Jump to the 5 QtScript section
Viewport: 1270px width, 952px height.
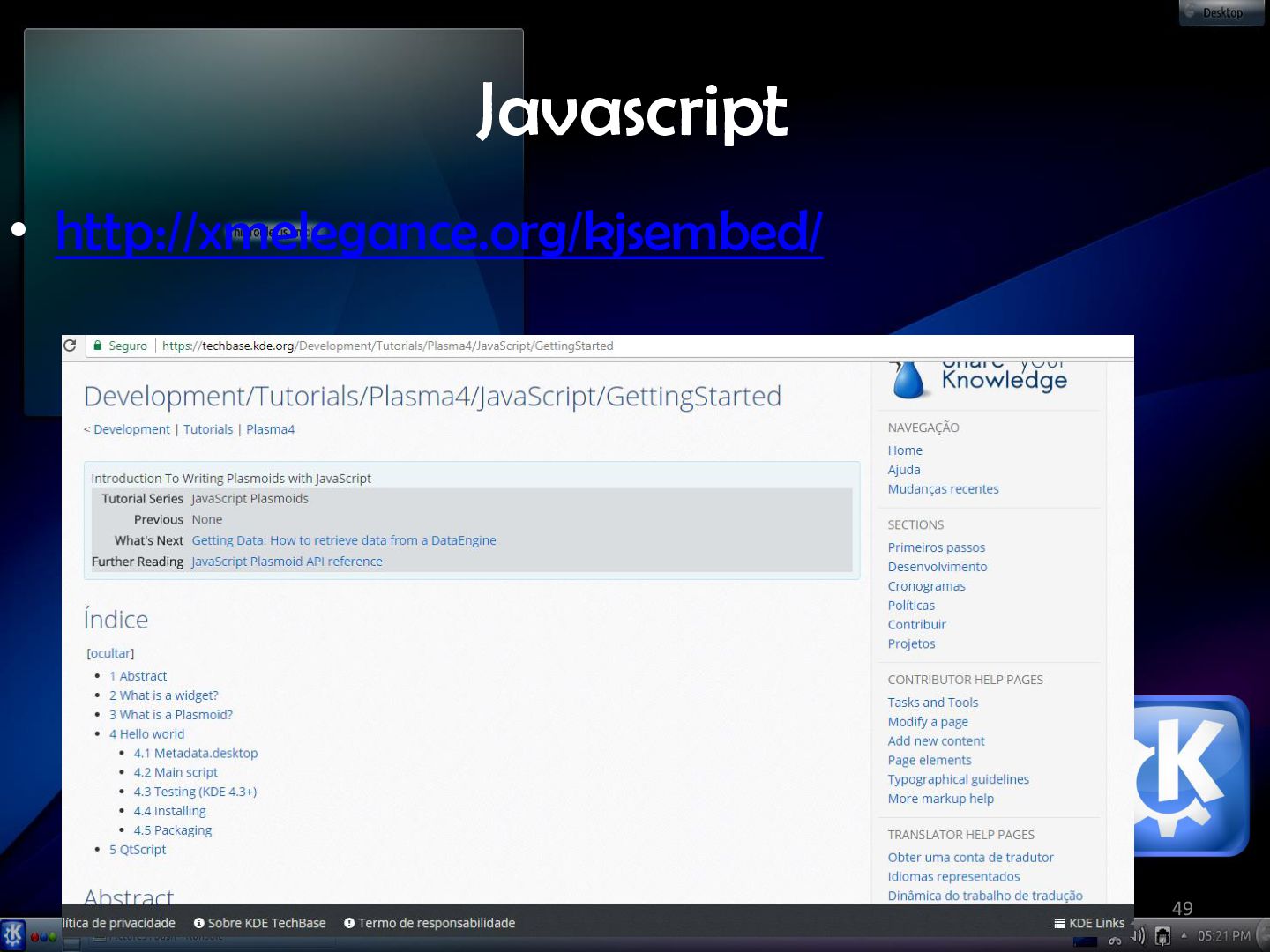point(138,851)
